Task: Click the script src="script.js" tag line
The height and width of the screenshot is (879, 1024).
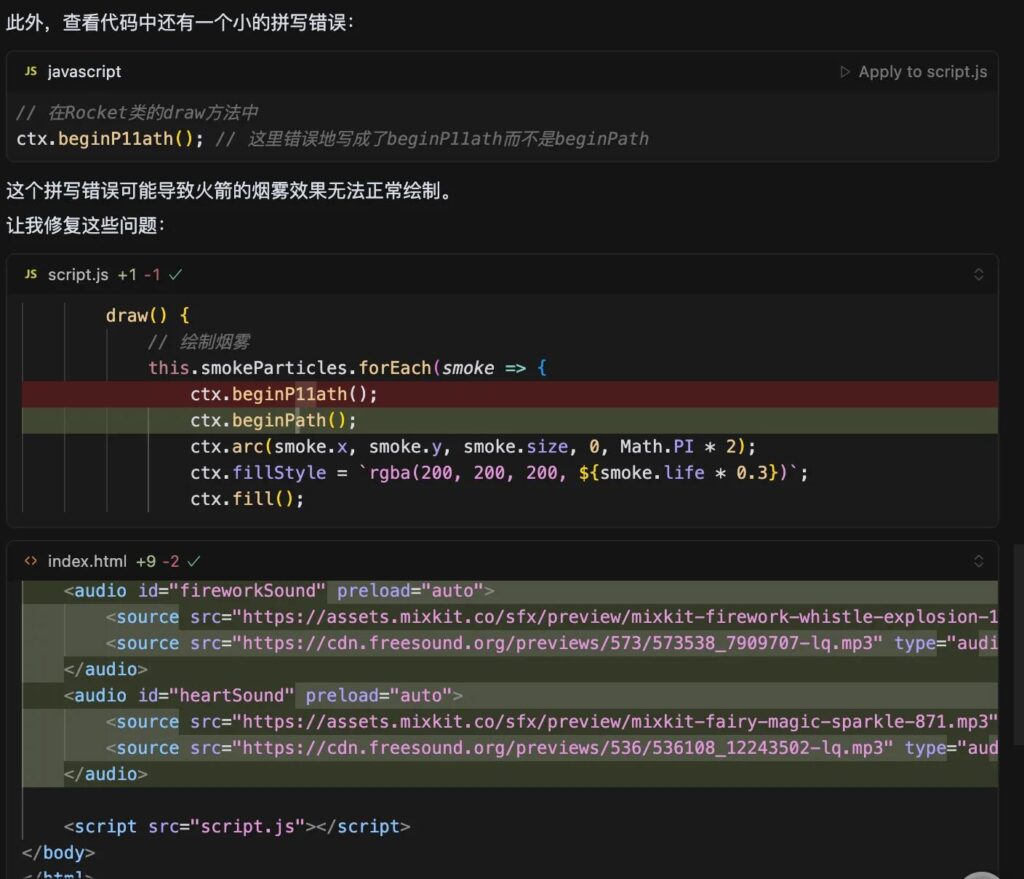Action: coord(237,826)
